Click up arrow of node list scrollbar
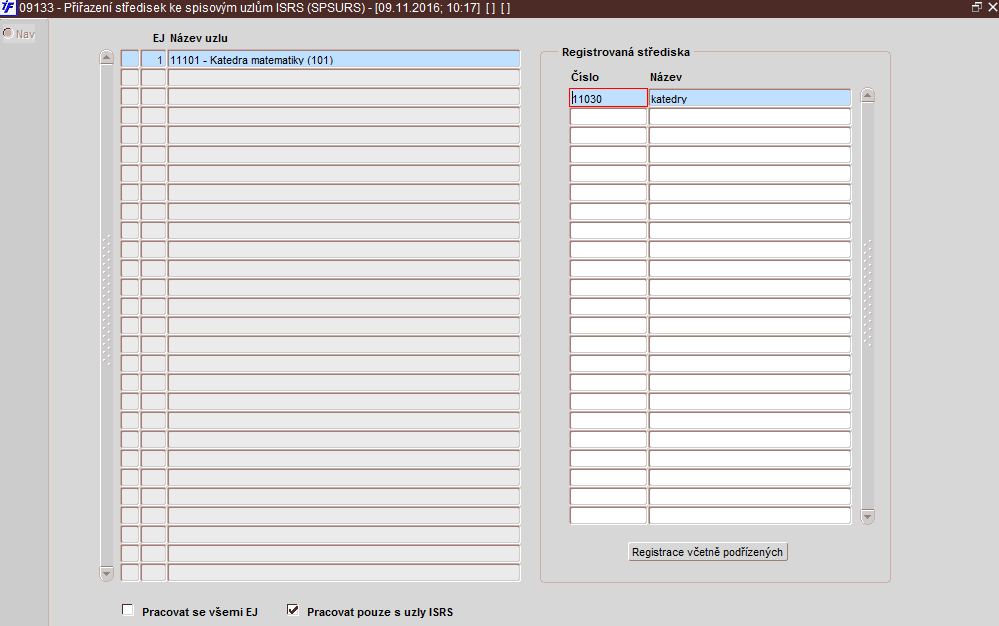Viewport: 999px width, 626px height. coord(107,57)
